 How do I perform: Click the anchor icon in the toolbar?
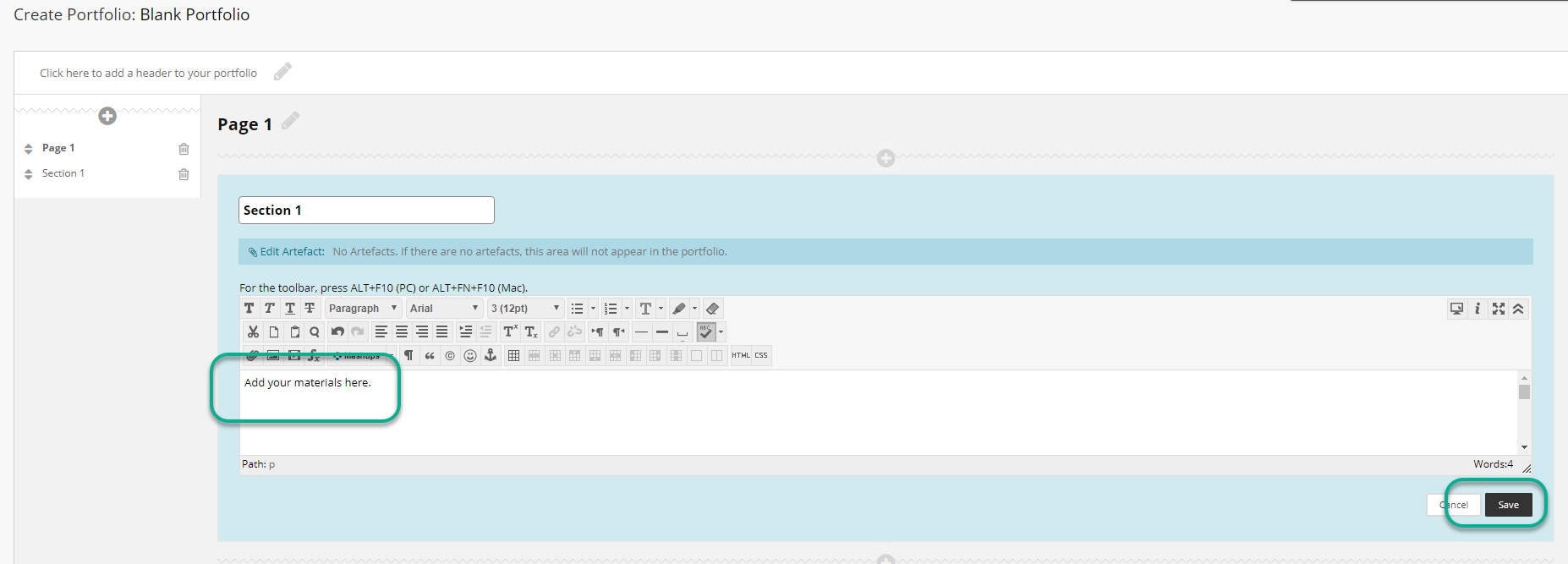pos(491,356)
